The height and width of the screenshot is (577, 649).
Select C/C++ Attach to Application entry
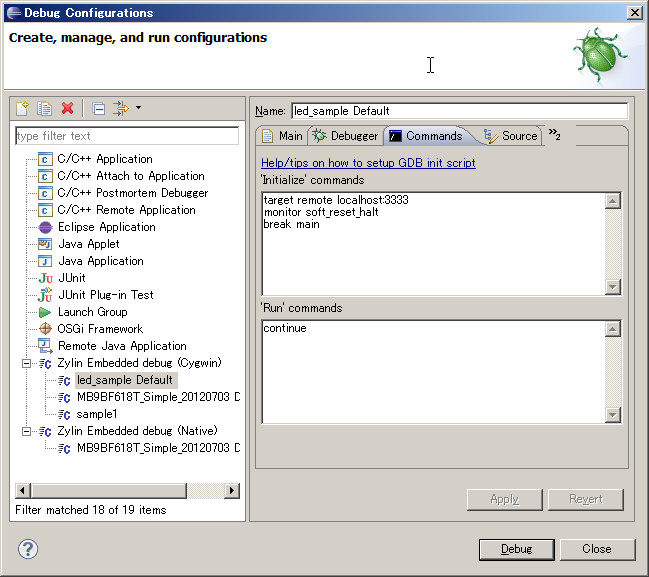click(x=131, y=176)
